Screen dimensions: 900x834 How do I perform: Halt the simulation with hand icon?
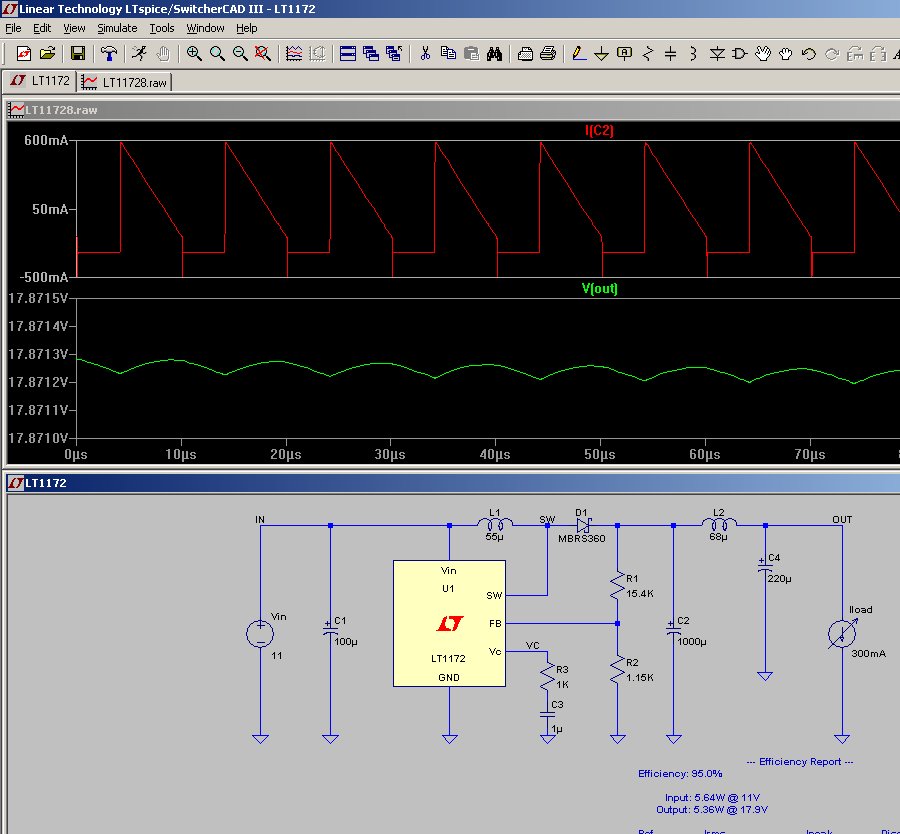click(x=163, y=53)
